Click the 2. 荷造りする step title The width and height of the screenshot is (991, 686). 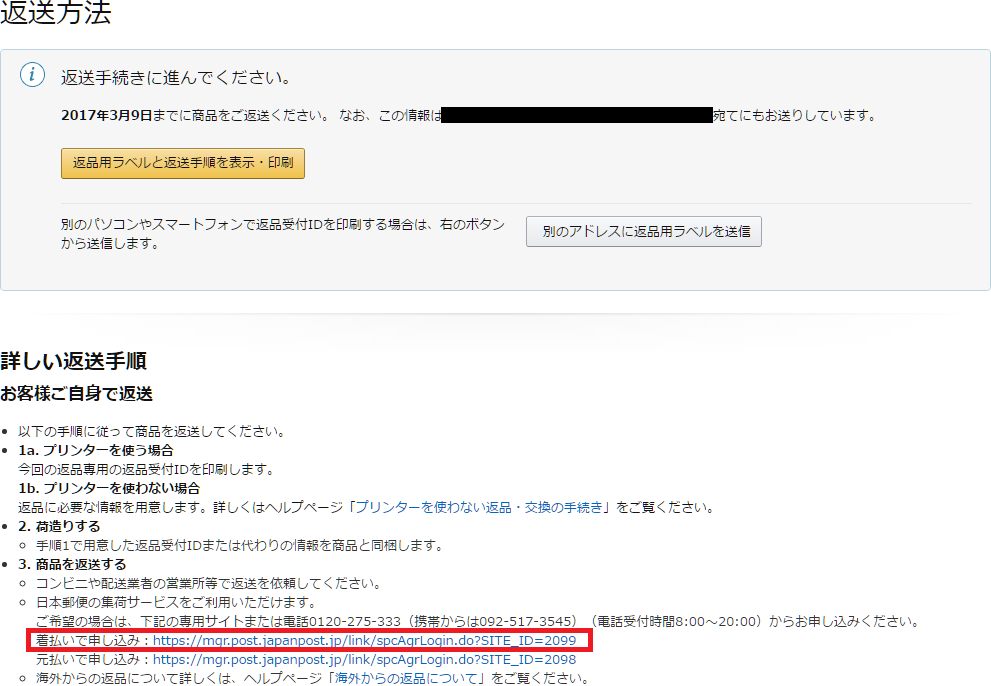[59, 526]
